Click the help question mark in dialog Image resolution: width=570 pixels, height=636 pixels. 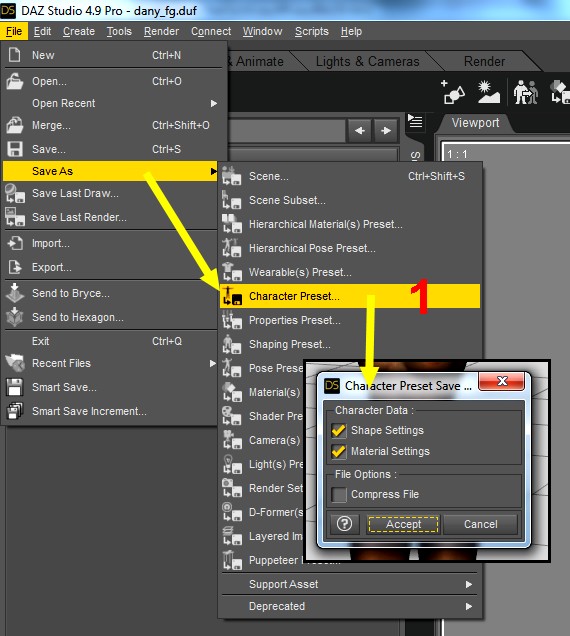(x=344, y=524)
